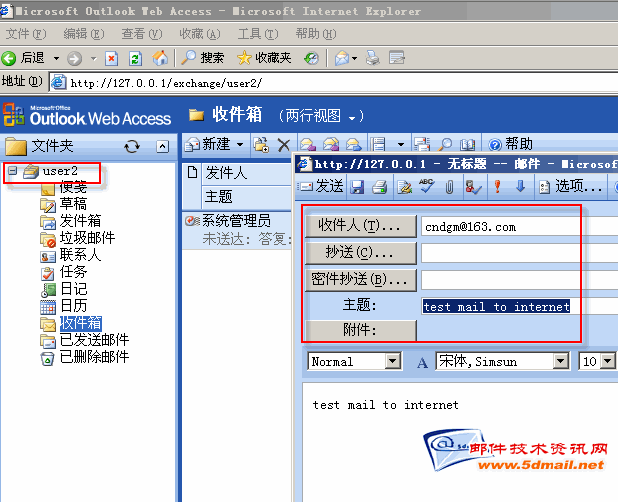Click the Print icon in compose toolbar
Screen dimensions: 618x502
[381, 186]
